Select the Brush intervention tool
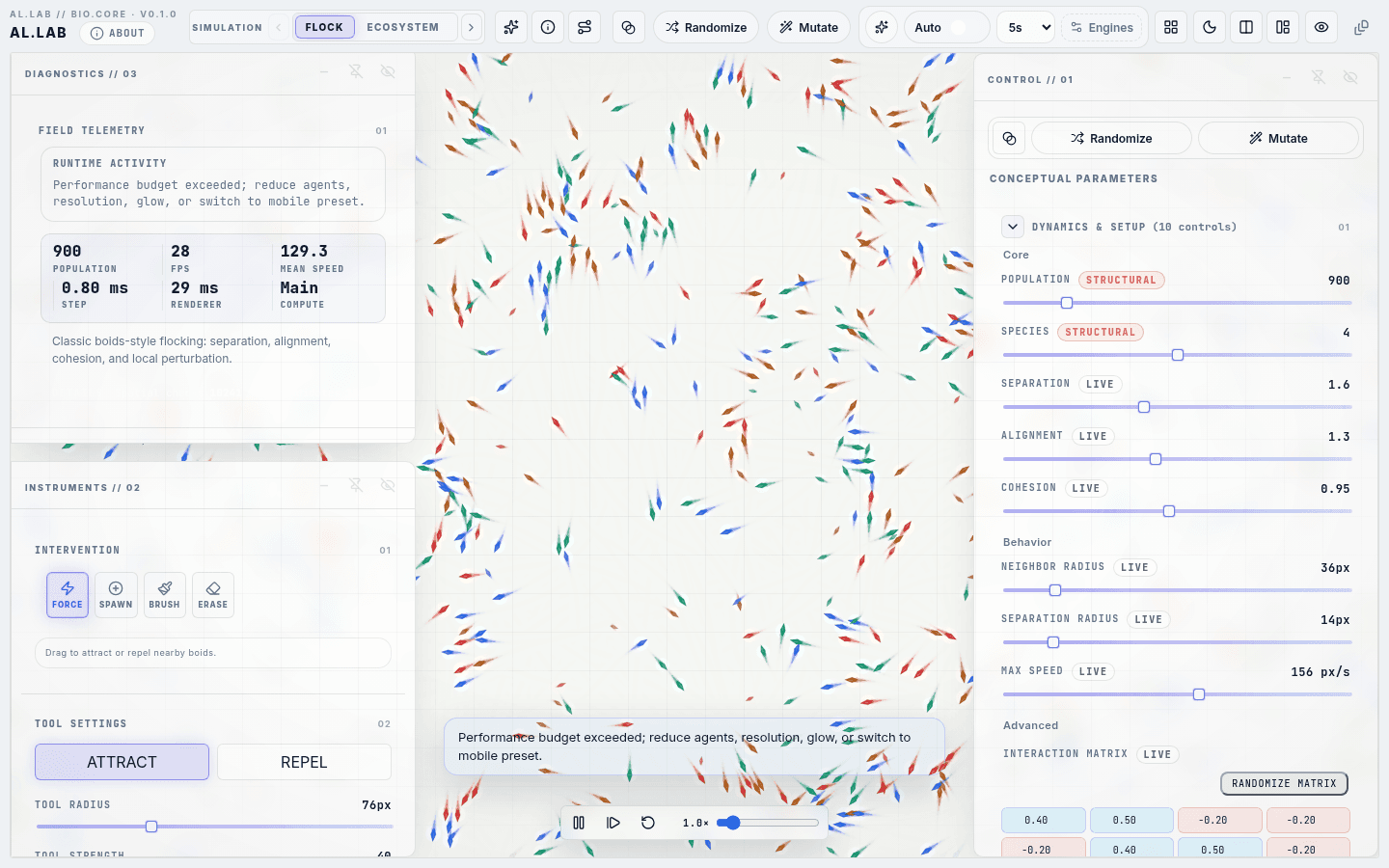Screen dimensions: 1389x868 tap(164, 595)
